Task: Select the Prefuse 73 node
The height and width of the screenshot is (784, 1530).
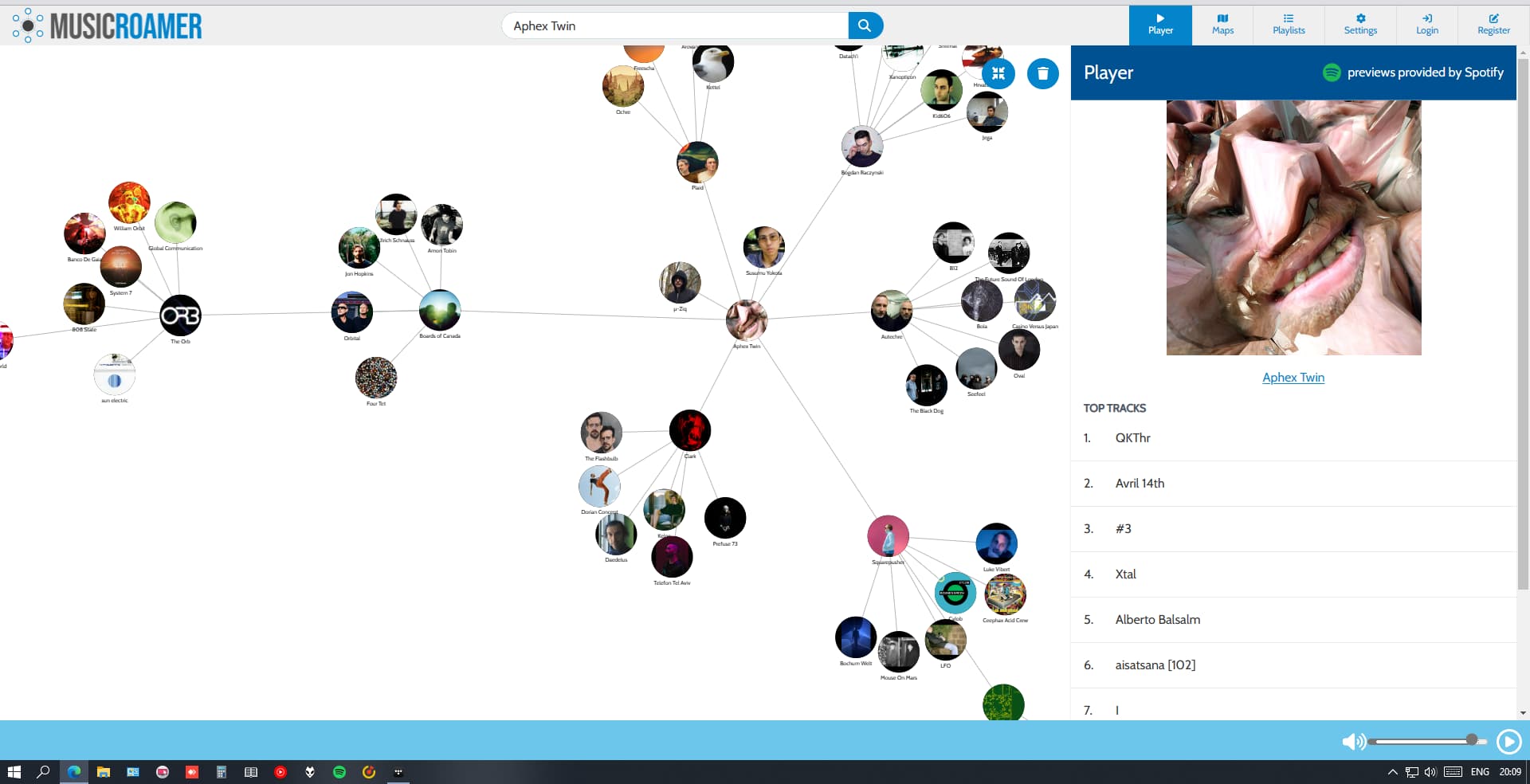Action: (x=725, y=518)
